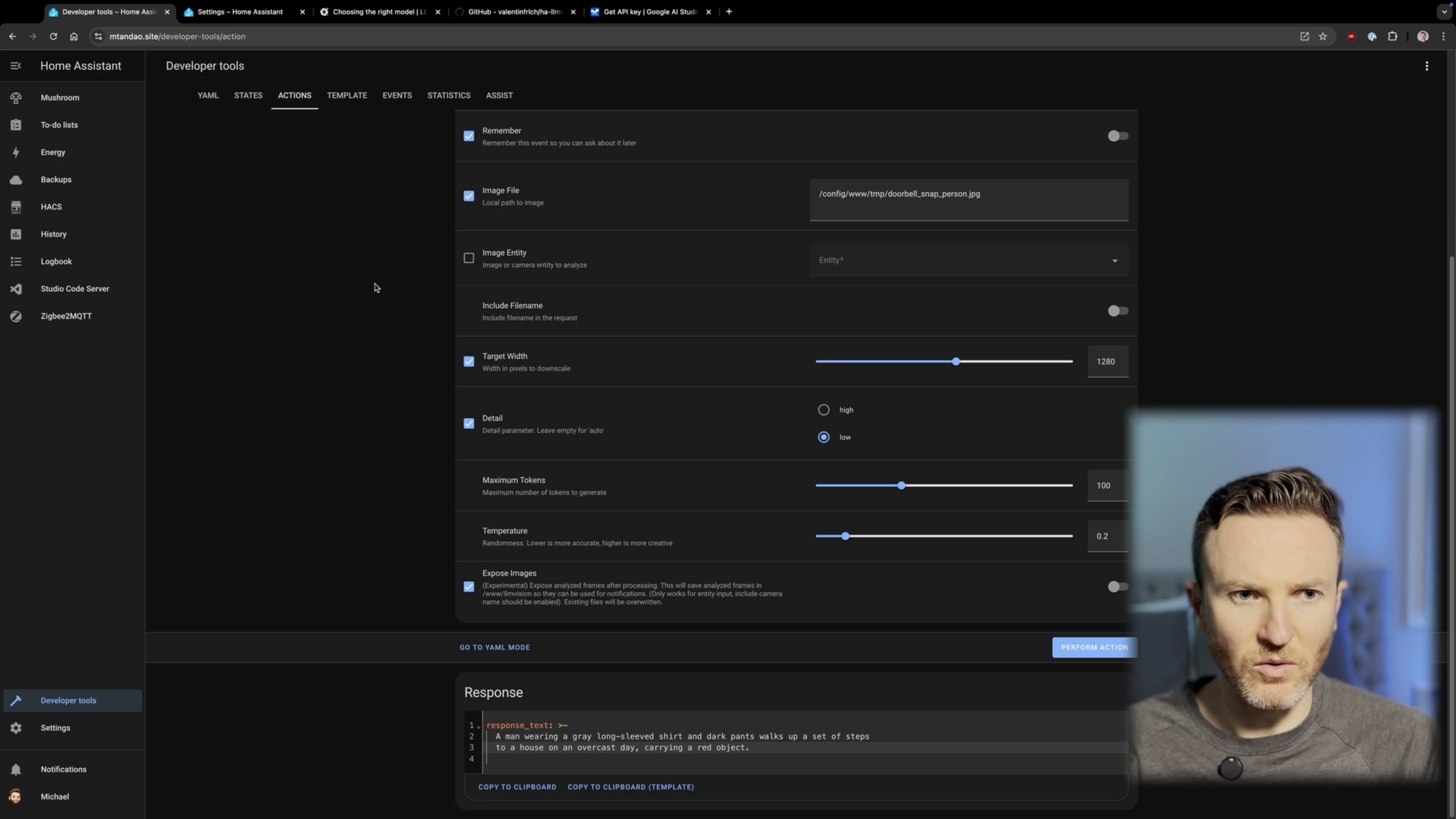Open the History panel

(x=53, y=234)
